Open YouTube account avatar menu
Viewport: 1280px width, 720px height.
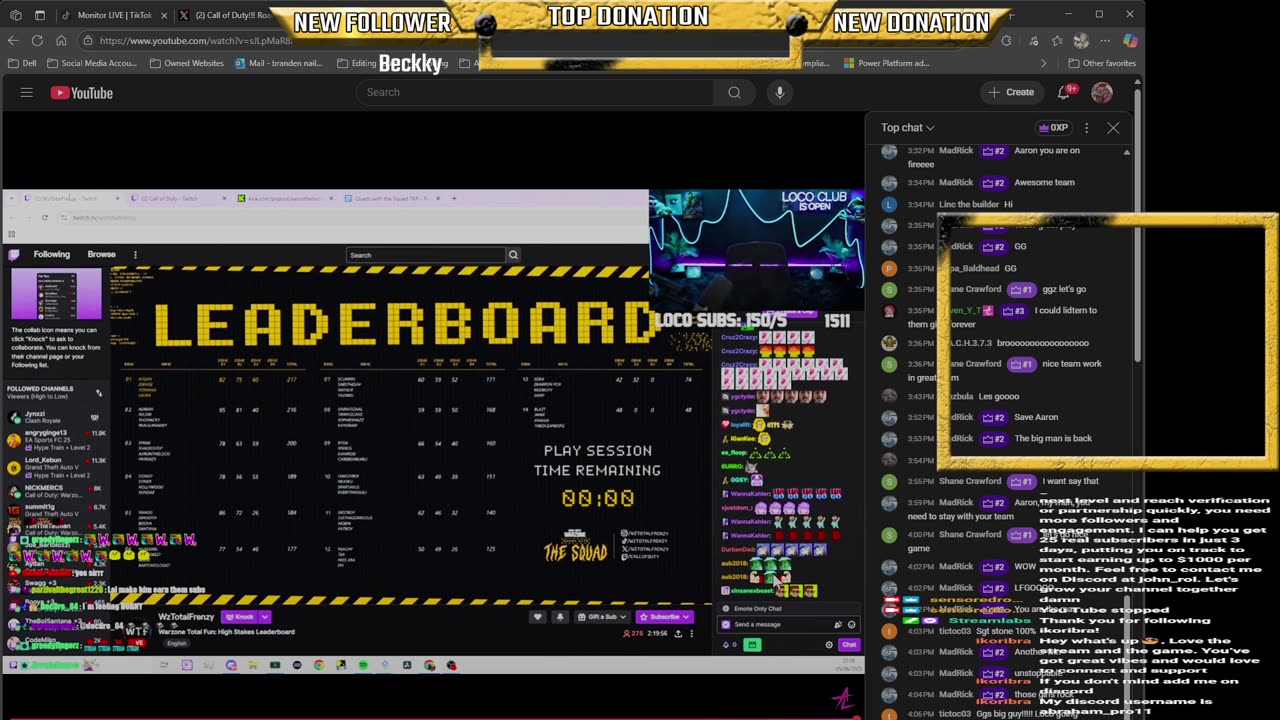click(x=1102, y=92)
